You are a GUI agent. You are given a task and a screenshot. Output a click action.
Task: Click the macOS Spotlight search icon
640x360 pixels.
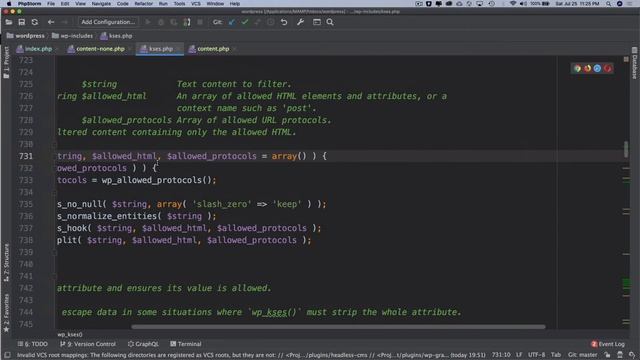coord(609,4)
